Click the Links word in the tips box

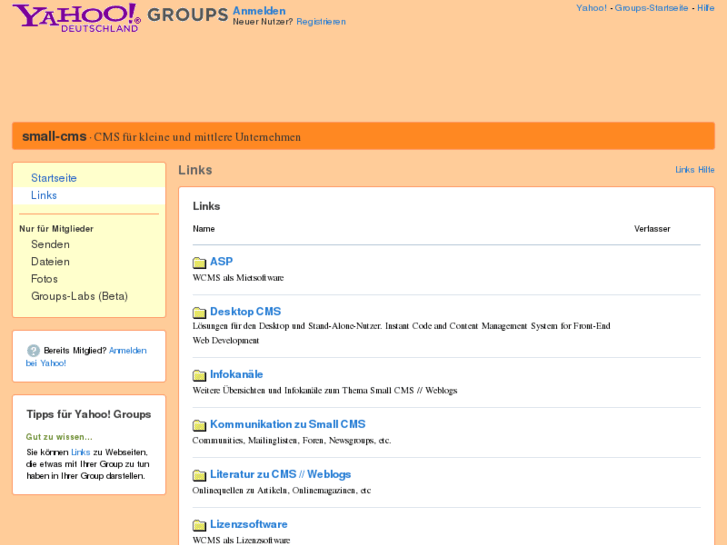click(x=81, y=452)
